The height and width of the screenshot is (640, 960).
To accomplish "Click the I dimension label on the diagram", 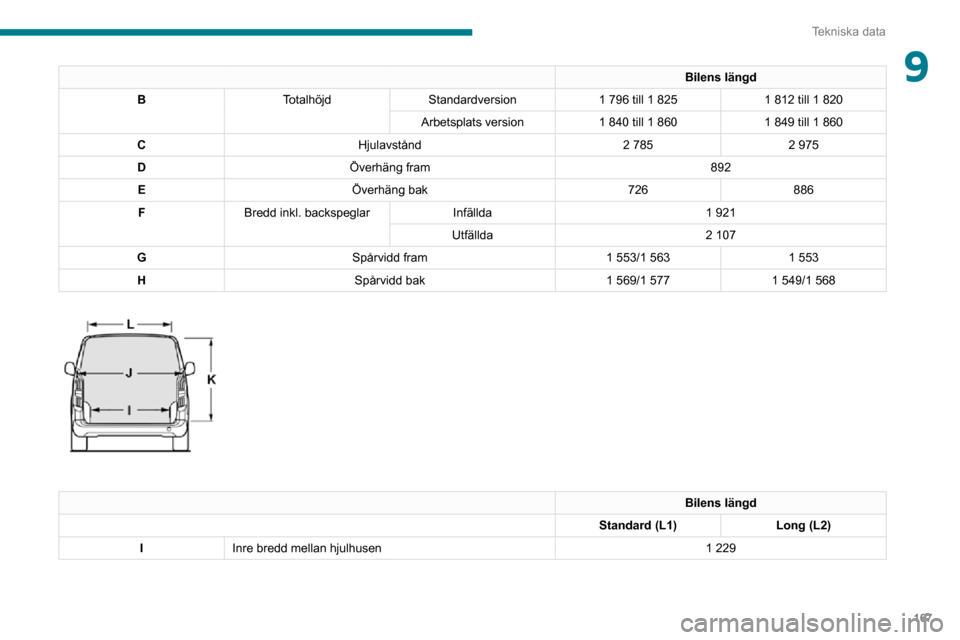I will (129, 410).
